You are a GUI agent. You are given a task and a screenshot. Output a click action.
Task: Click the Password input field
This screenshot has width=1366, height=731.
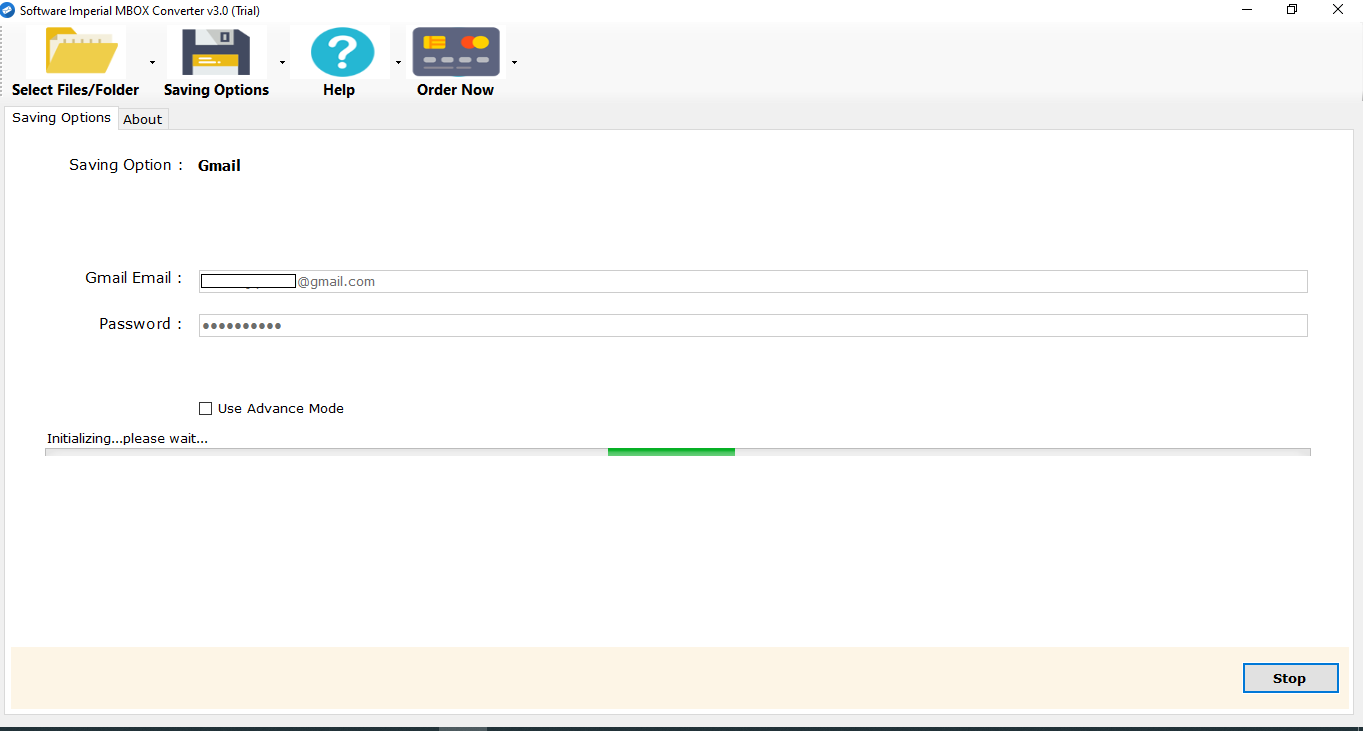pos(753,325)
